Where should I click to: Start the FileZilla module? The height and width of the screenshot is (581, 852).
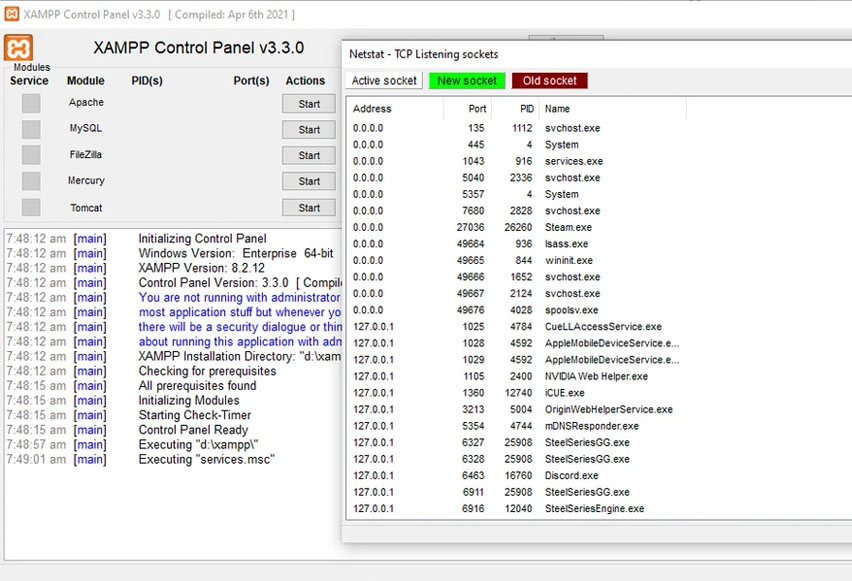(308, 155)
